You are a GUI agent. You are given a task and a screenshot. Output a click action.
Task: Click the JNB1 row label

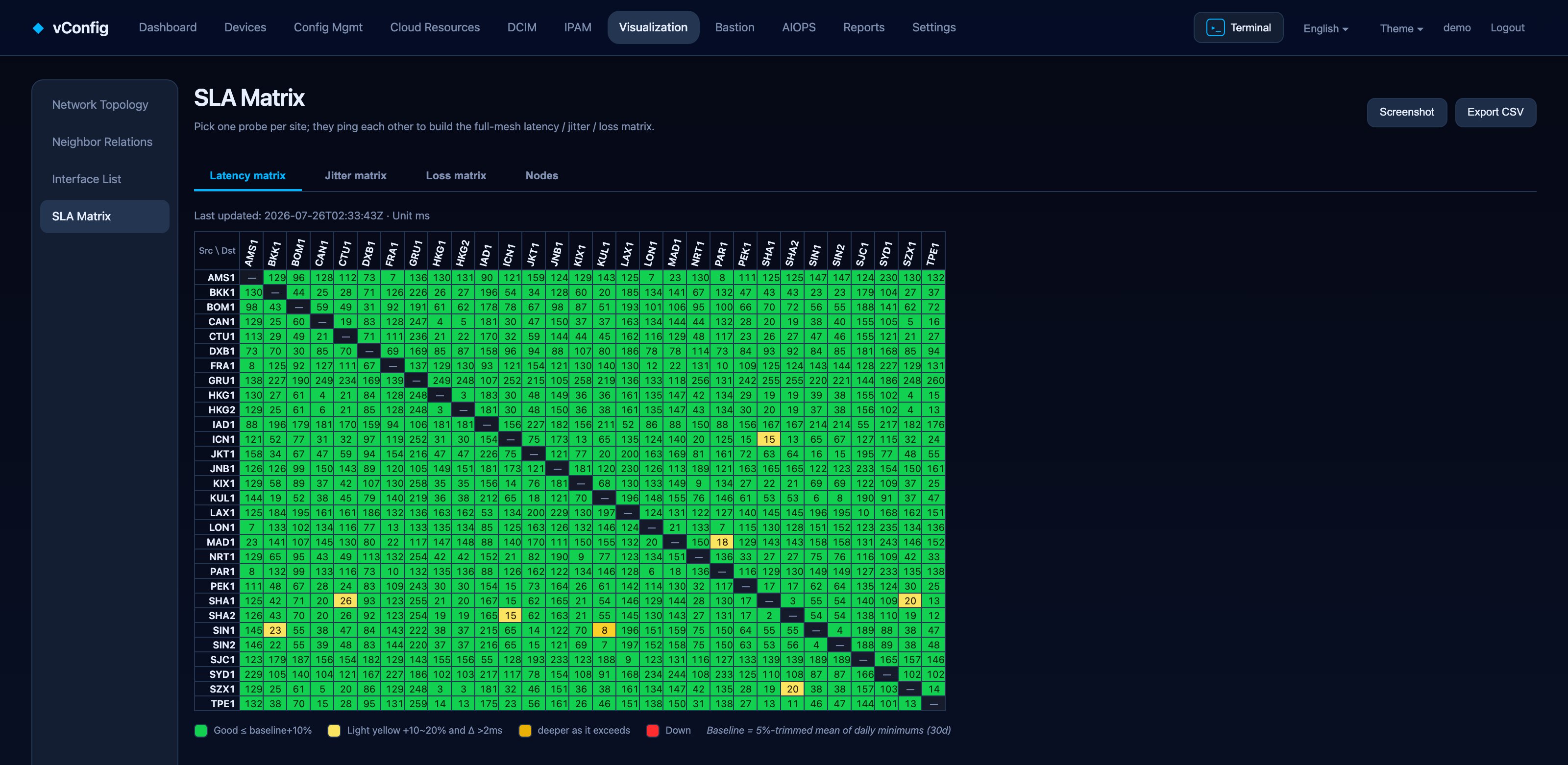(x=217, y=469)
